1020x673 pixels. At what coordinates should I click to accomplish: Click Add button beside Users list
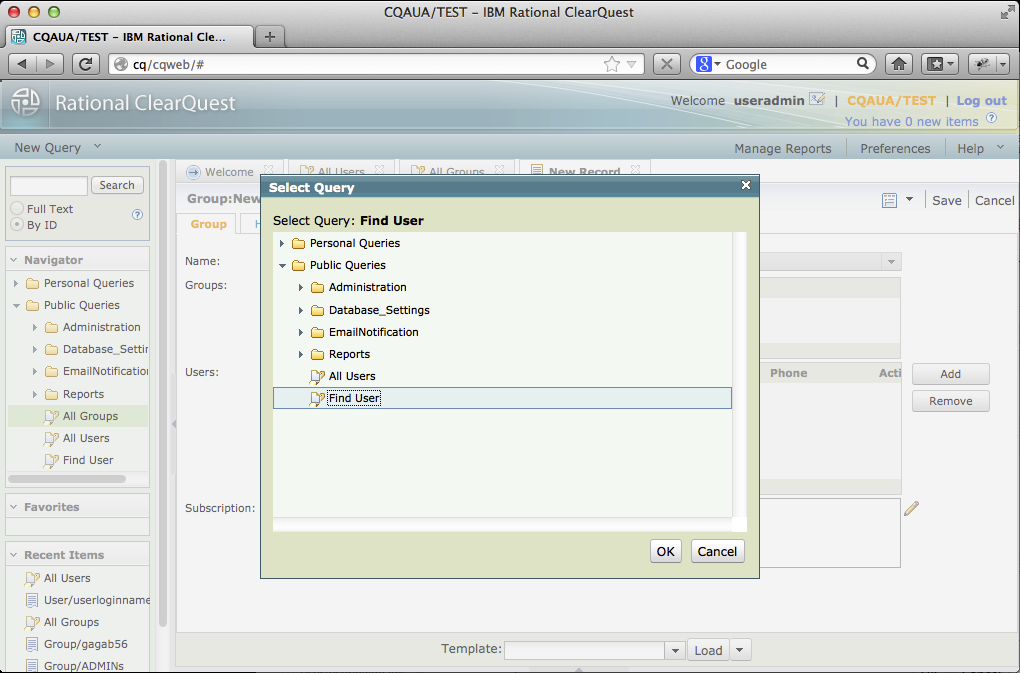point(950,374)
